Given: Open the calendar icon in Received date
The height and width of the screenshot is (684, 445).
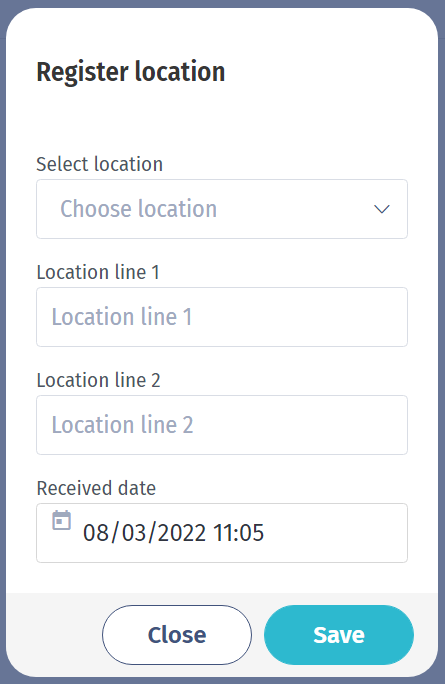Looking at the screenshot, I should (x=62, y=520).
